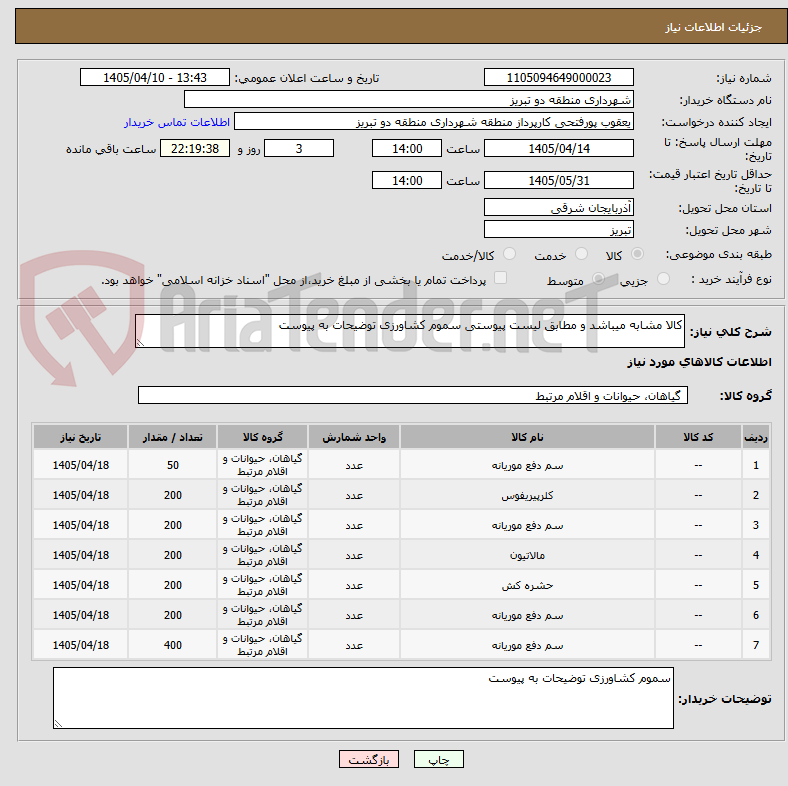This screenshot has height=786, width=788.
Task: Select the مالاتیون item row
Action: pyautogui.click(x=401, y=555)
